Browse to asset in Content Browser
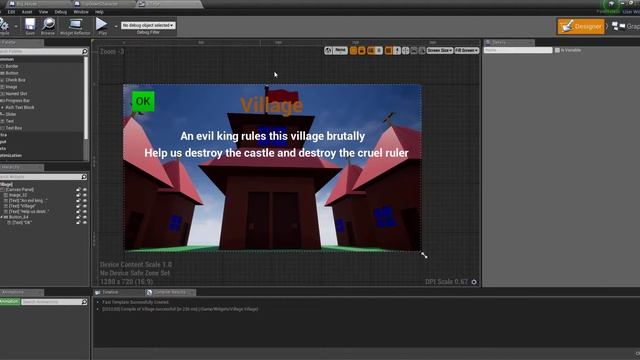 coord(48,25)
